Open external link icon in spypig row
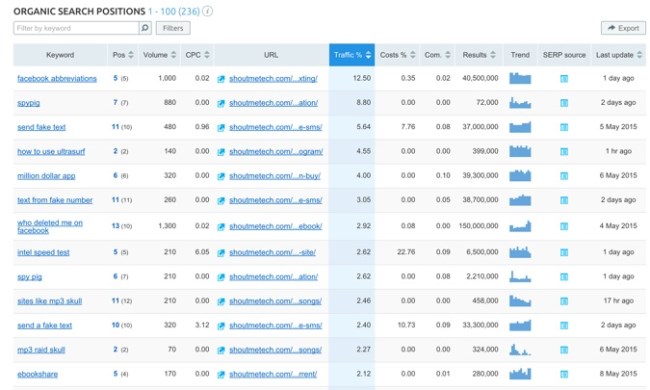This screenshot has width=650, height=390. point(221,103)
